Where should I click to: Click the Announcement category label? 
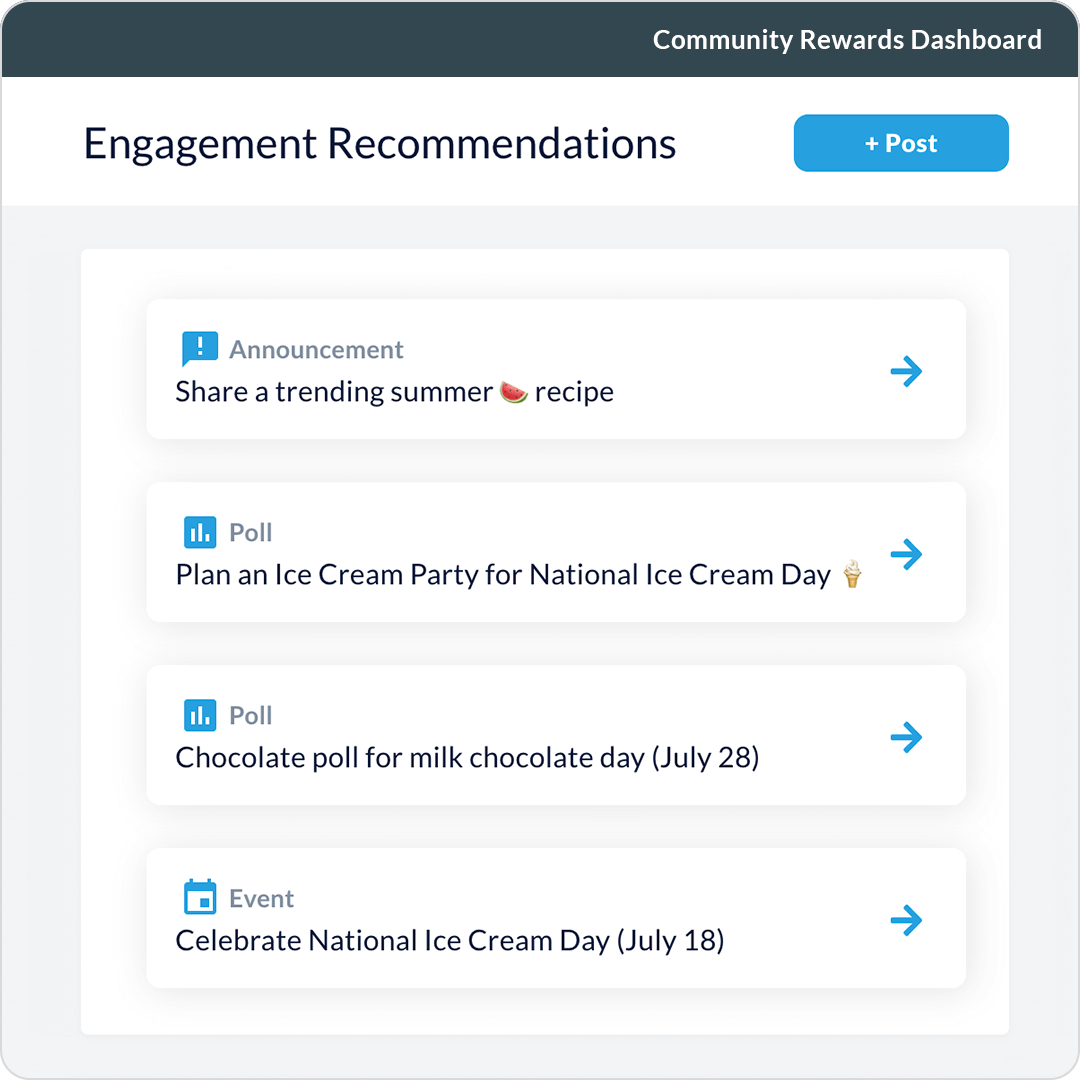pos(316,349)
